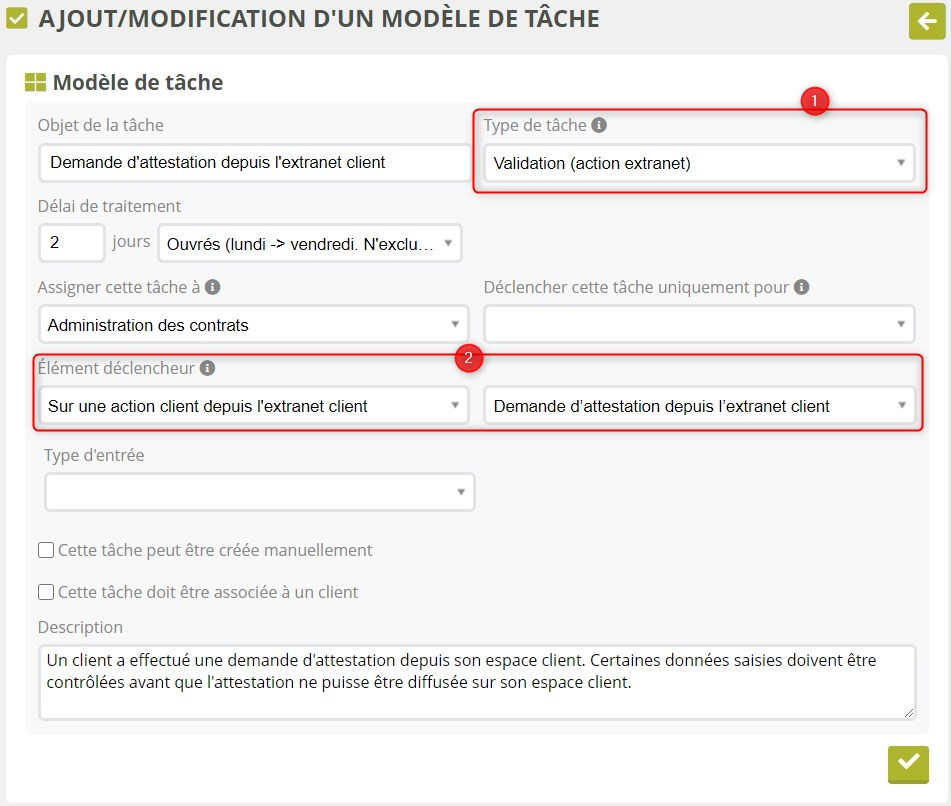Click the Délai de traitement days field
This screenshot has width=951, height=806.
[71, 243]
